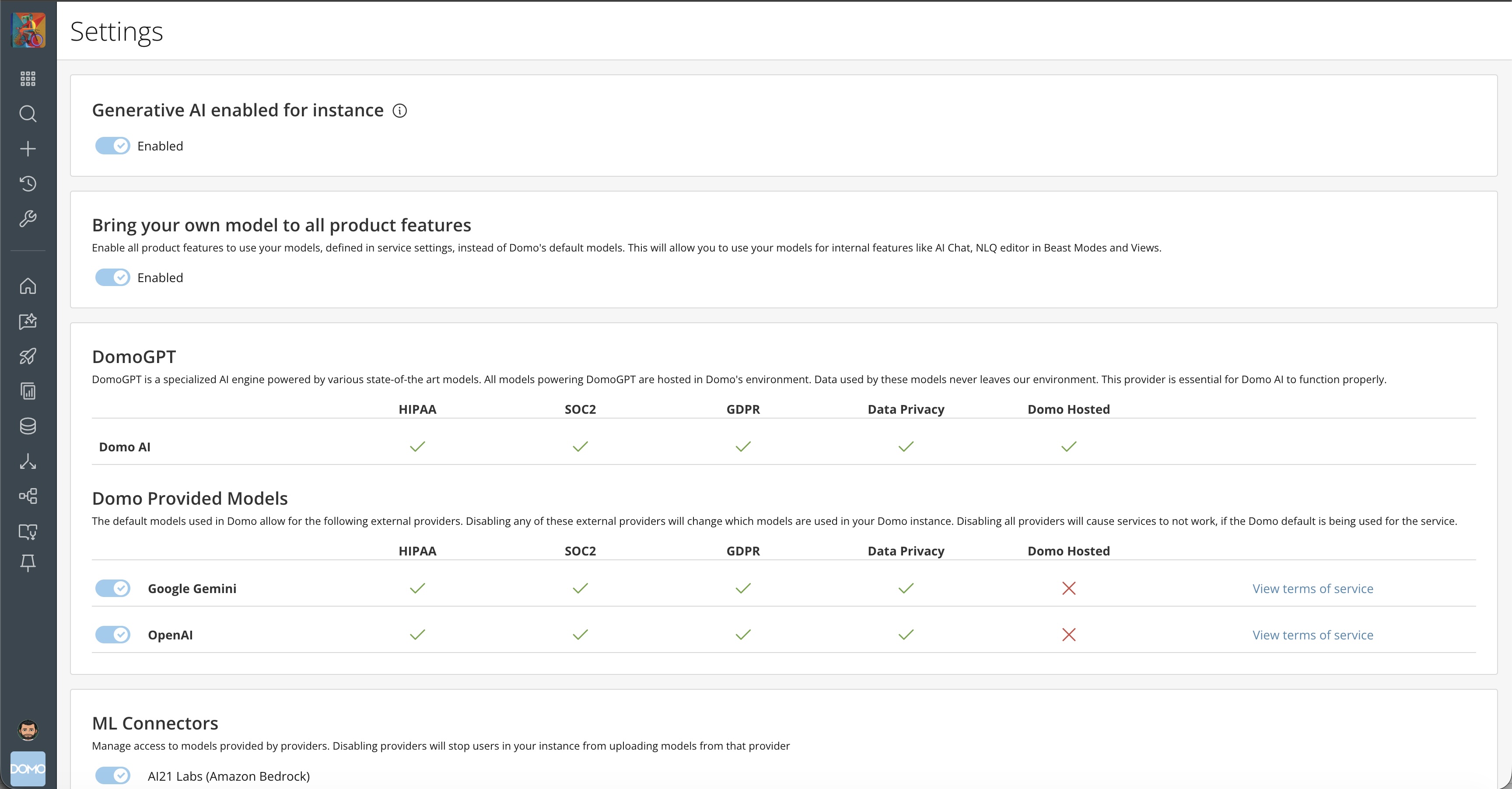The width and height of the screenshot is (1512, 789).
Task: Open search with the magnifying glass icon
Action: click(x=28, y=114)
